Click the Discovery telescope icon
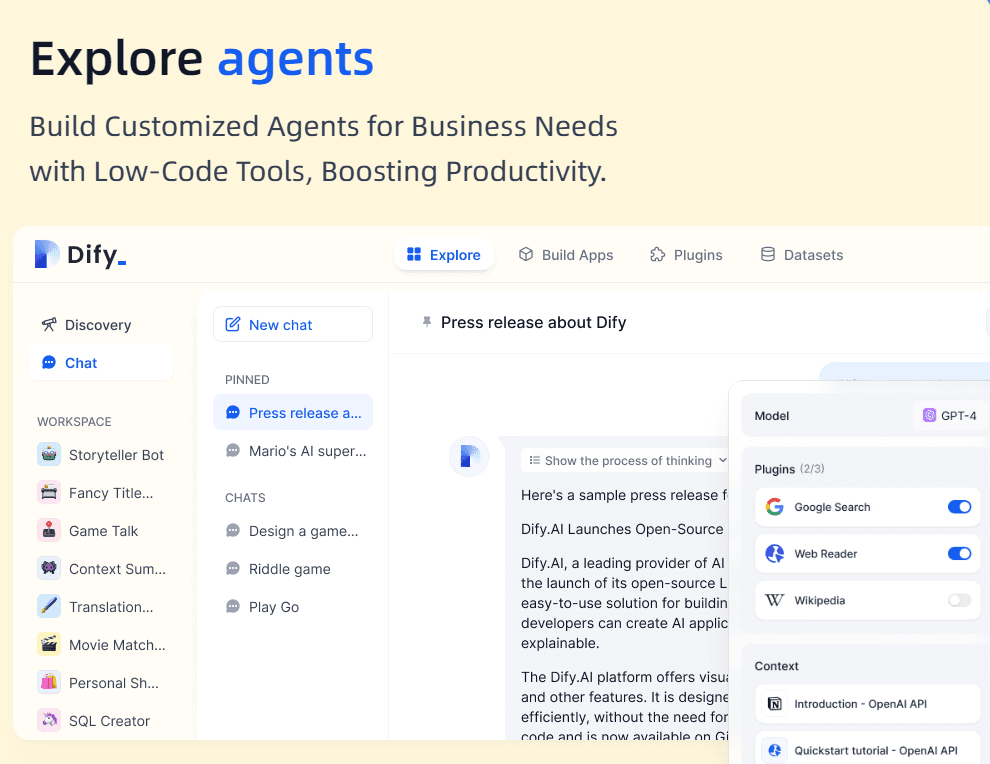990x764 pixels. pyautogui.click(x=49, y=325)
